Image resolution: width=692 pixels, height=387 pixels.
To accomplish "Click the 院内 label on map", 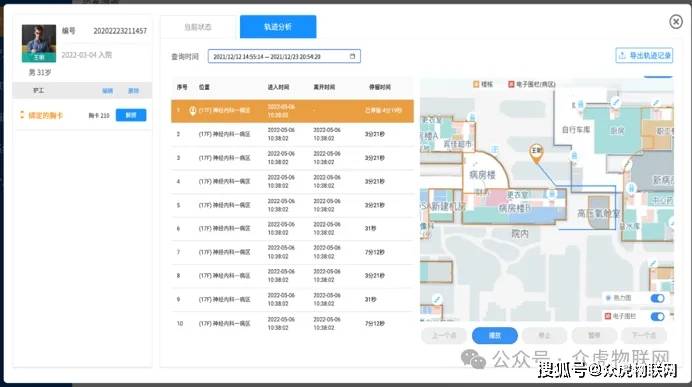I will [x=519, y=233].
